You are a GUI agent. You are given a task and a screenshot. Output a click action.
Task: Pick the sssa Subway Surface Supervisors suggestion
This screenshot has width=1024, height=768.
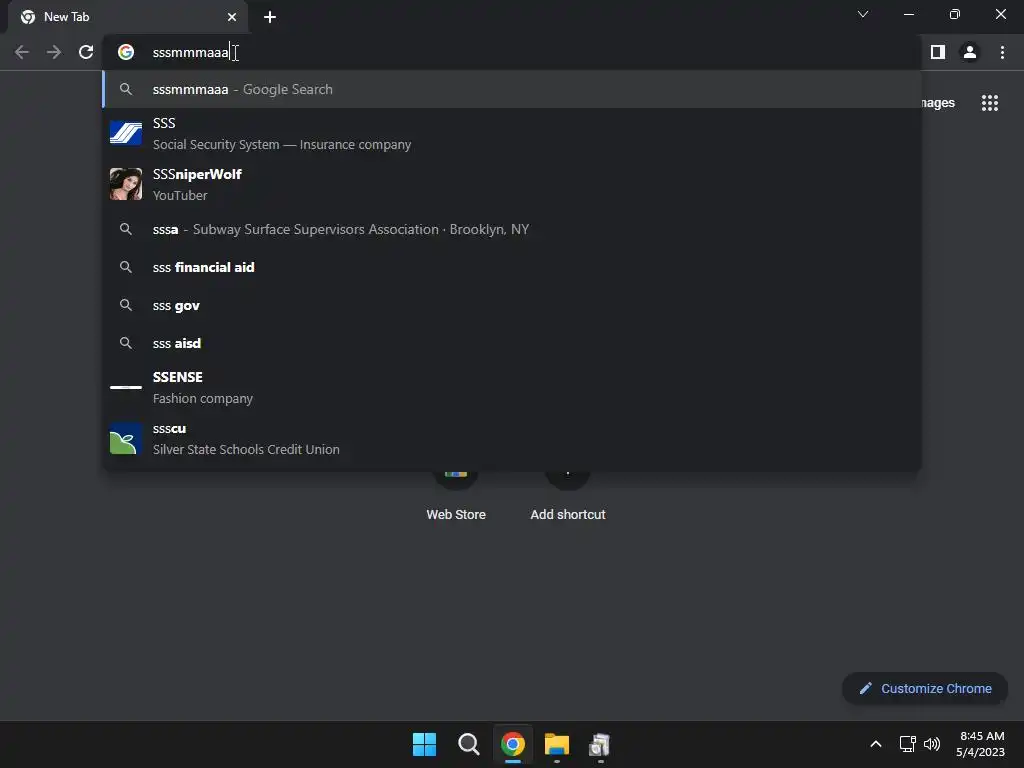point(512,229)
